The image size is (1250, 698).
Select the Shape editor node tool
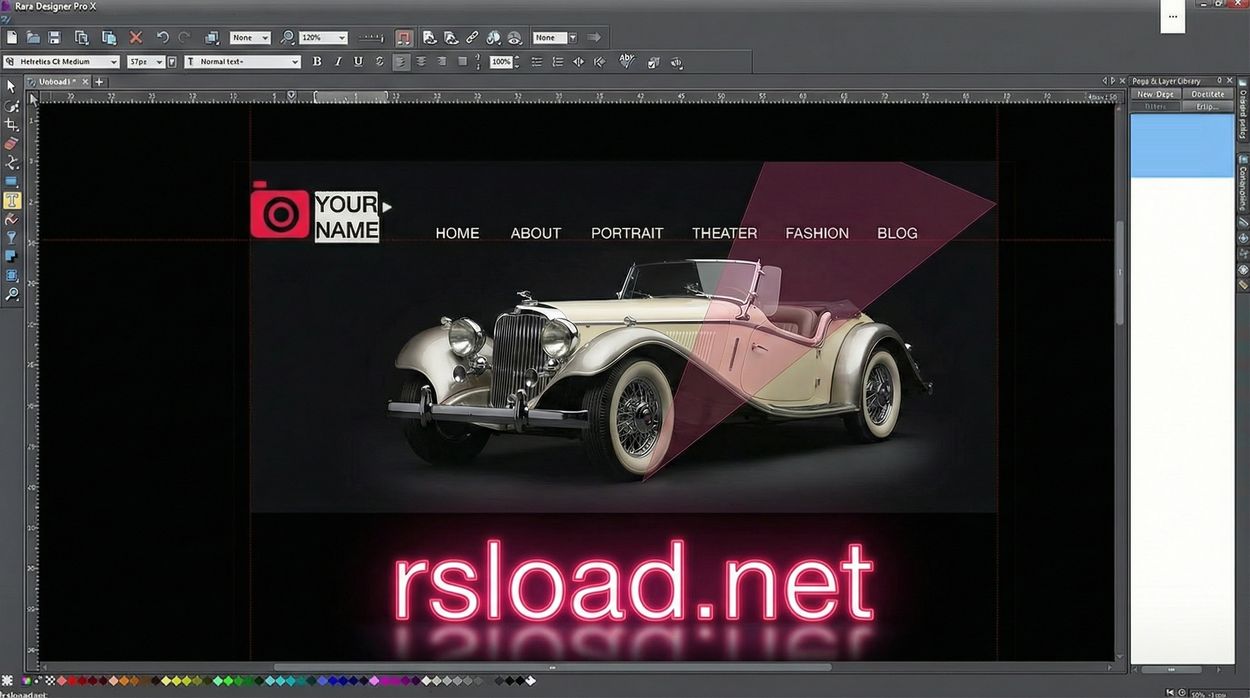tap(12, 162)
